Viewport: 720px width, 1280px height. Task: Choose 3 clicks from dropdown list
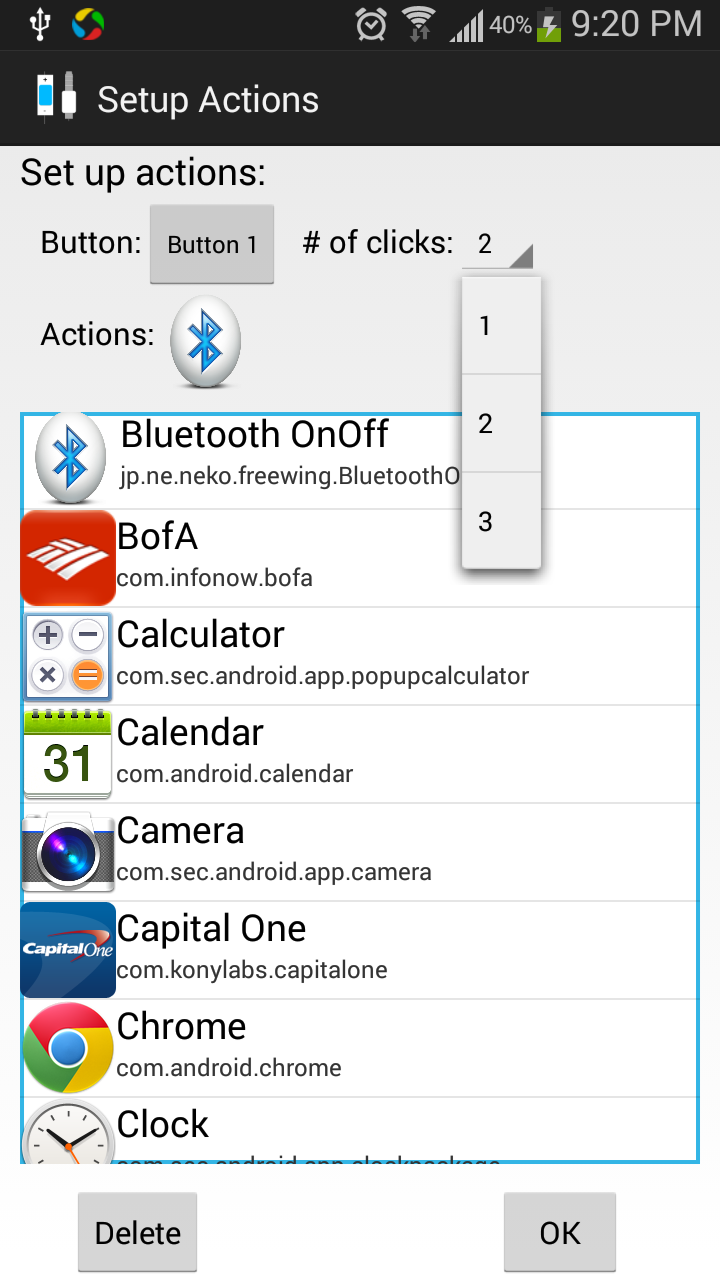tap(501, 521)
